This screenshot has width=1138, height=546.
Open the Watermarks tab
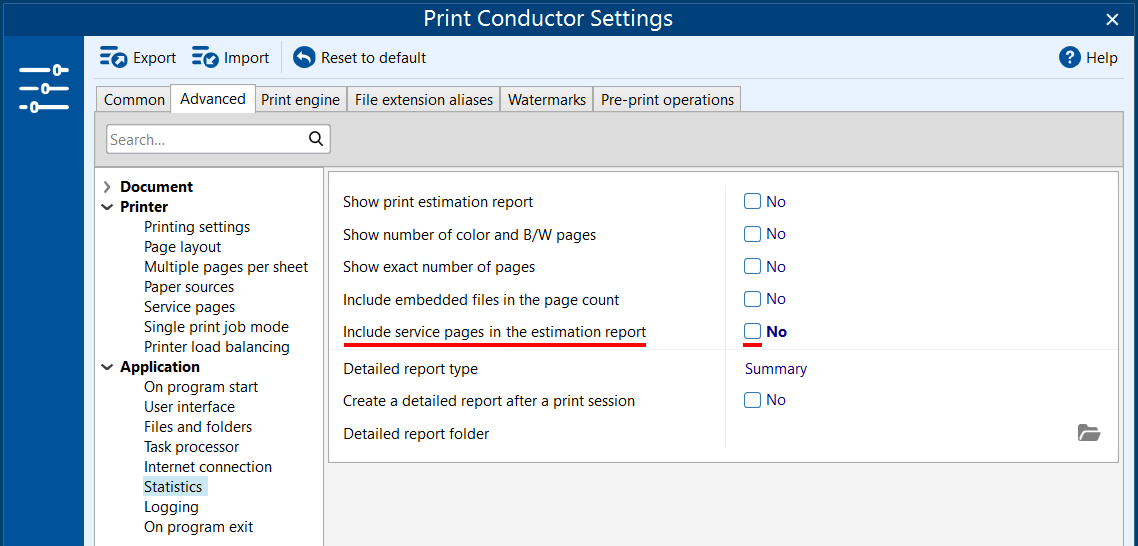547,100
